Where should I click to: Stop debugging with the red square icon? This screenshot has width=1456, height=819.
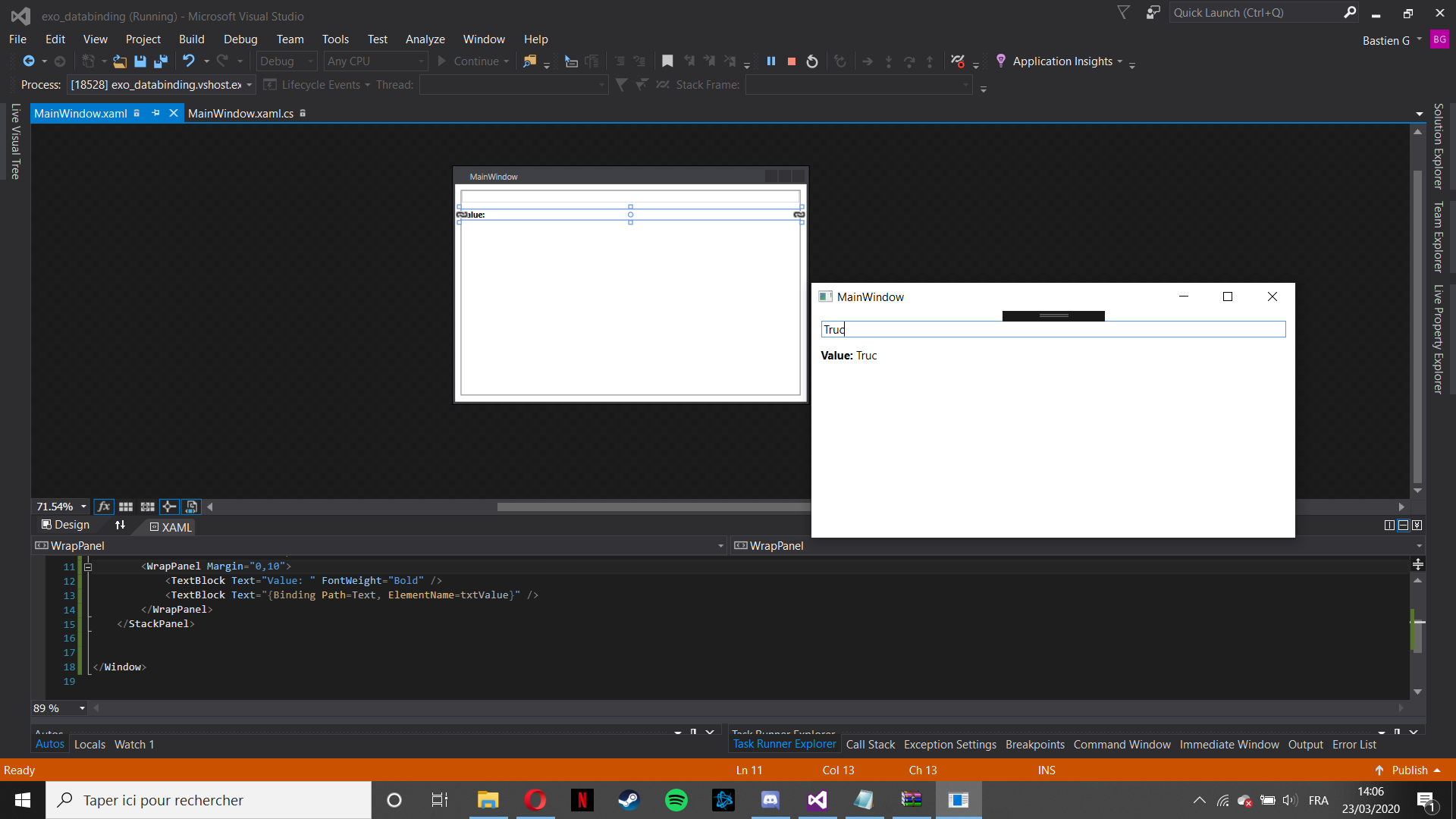[x=791, y=61]
